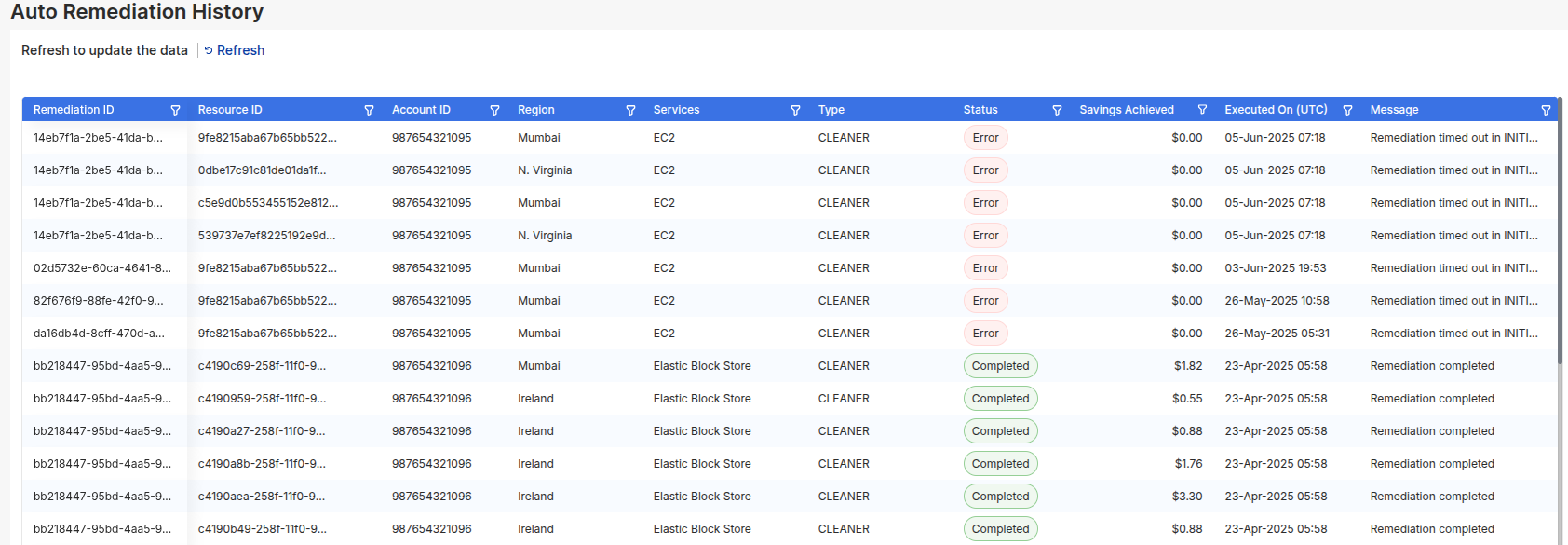Screen dimensions: 1568x545
Task: Click CLEANER type in the $3.30 row
Action: [844, 497]
